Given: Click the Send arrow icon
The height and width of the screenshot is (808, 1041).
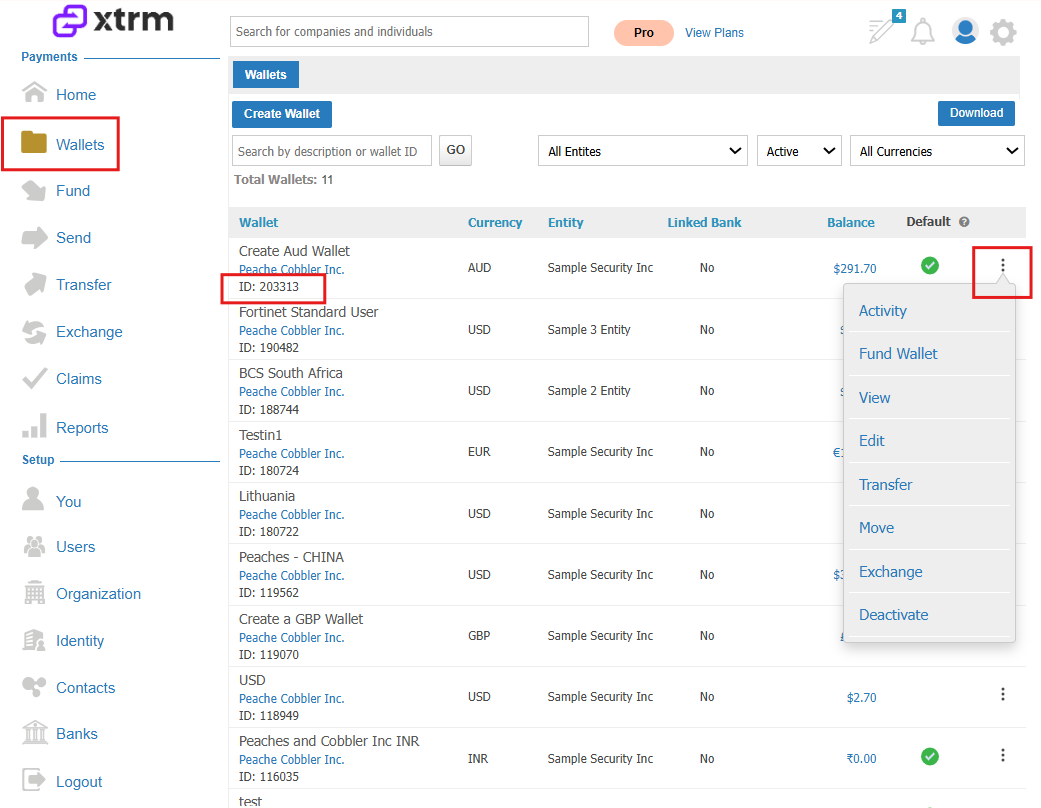Looking at the screenshot, I should 35,237.
